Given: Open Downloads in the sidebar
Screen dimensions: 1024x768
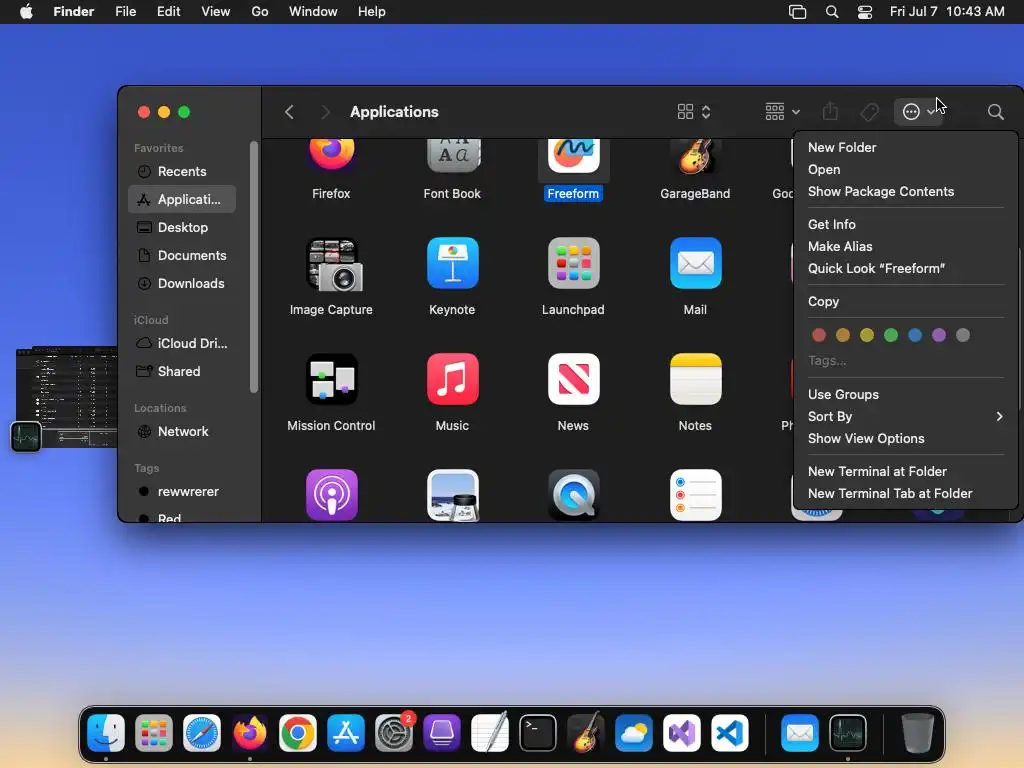Looking at the screenshot, I should tap(182, 284).
